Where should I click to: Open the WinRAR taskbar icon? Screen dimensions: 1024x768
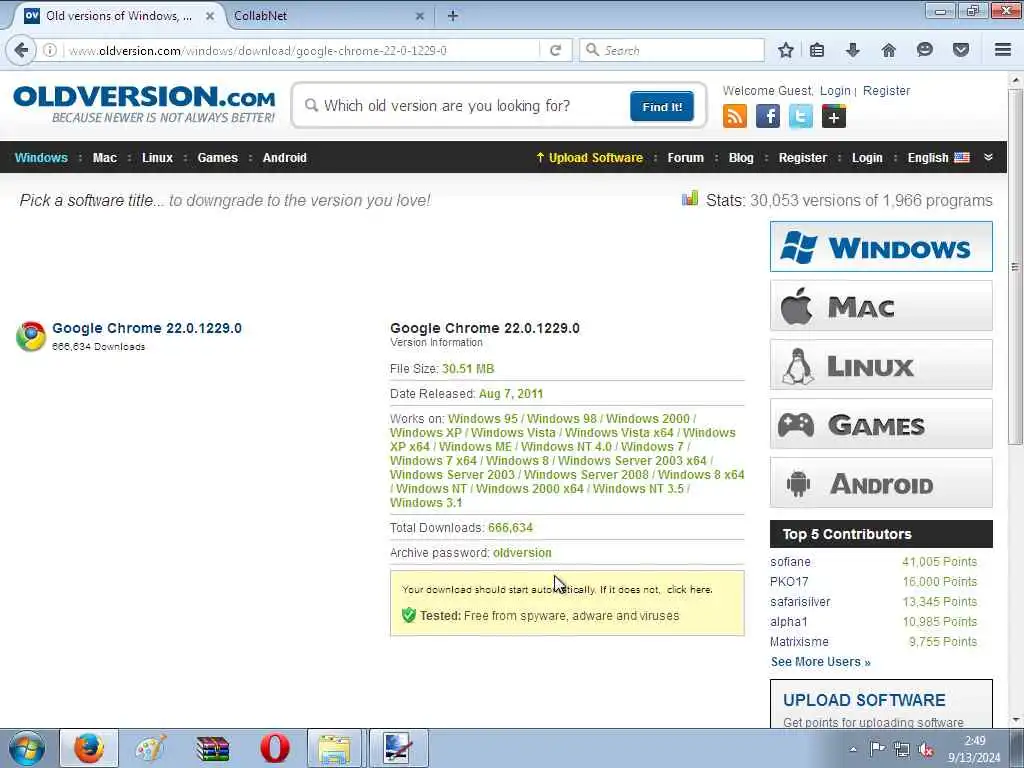pyautogui.click(x=213, y=748)
